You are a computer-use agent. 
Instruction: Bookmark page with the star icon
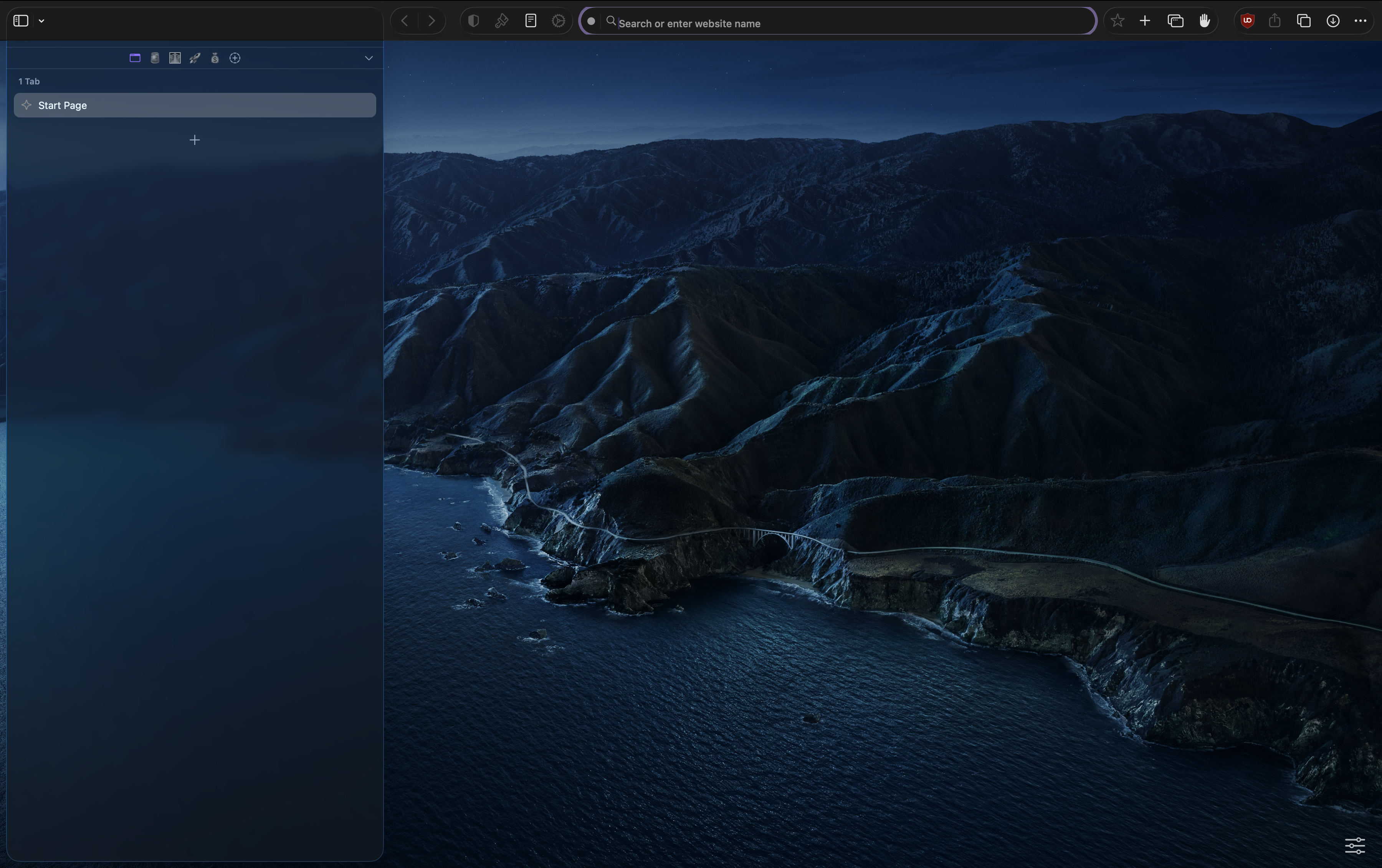[x=1117, y=21]
